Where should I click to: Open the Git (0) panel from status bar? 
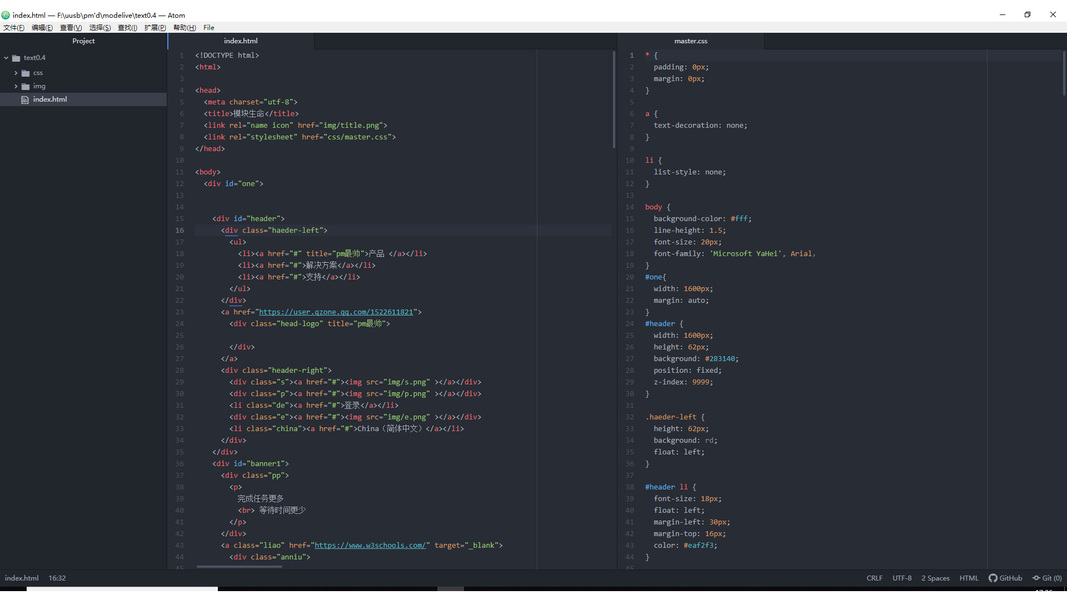click(x=1047, y=578)
